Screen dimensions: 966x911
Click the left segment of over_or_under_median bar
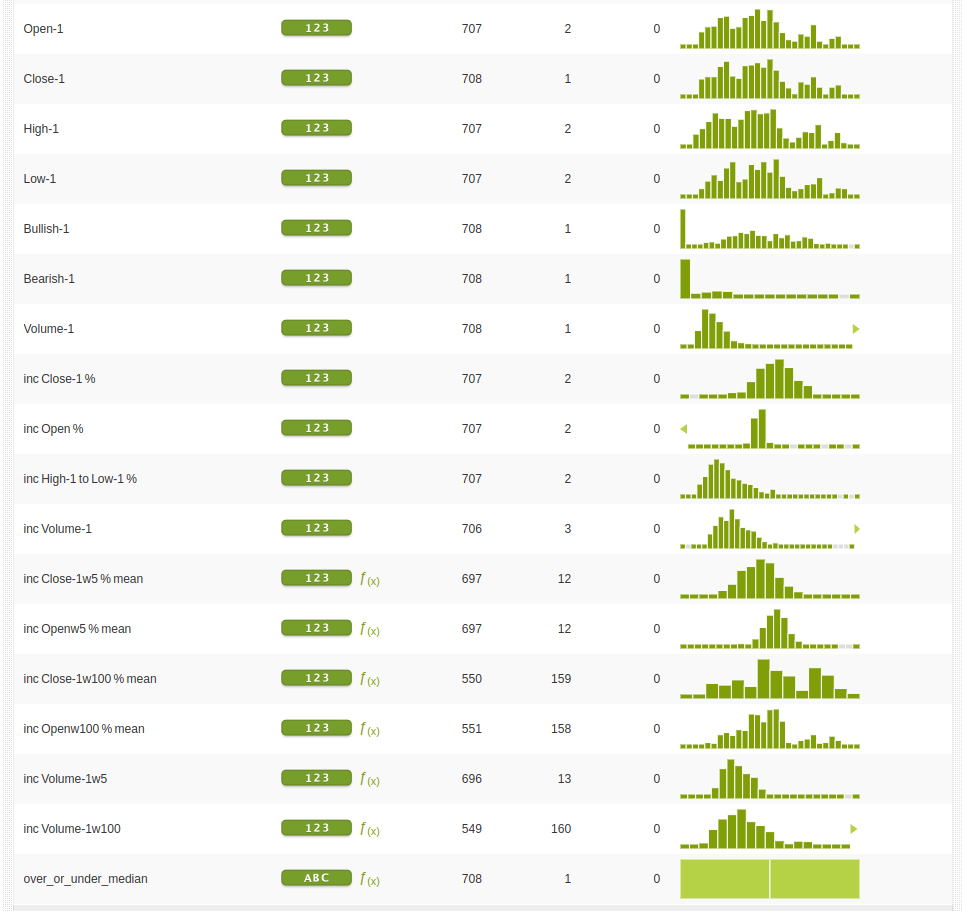pyautogui.click(x=724, y=879)
